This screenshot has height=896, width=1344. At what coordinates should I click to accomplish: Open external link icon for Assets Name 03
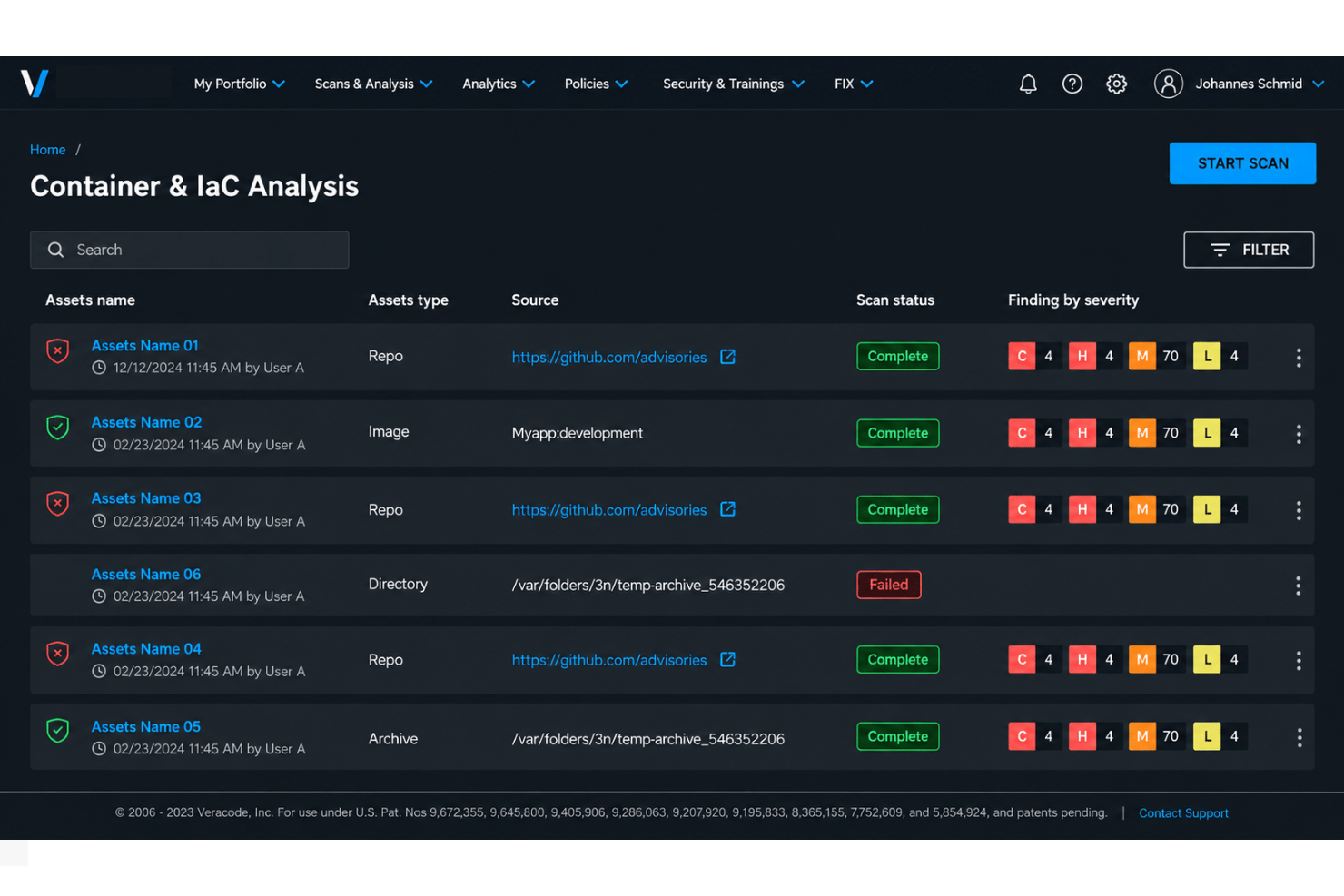pyautogui.click(x=727, y=509)
